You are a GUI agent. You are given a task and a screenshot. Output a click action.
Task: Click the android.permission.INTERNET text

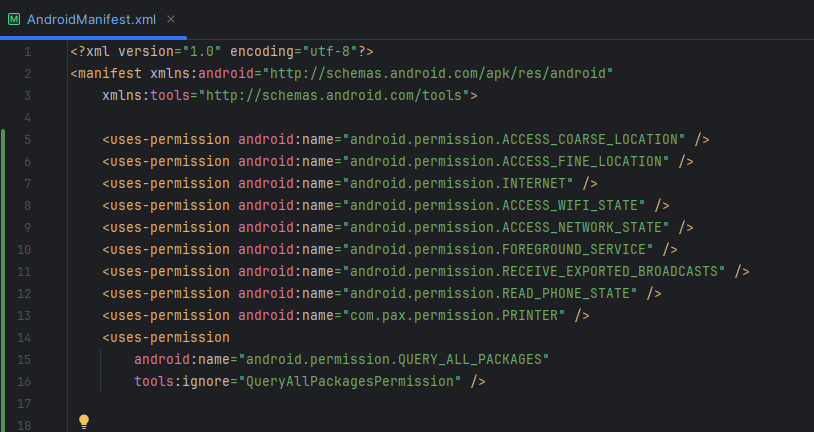tap(458, 183)
